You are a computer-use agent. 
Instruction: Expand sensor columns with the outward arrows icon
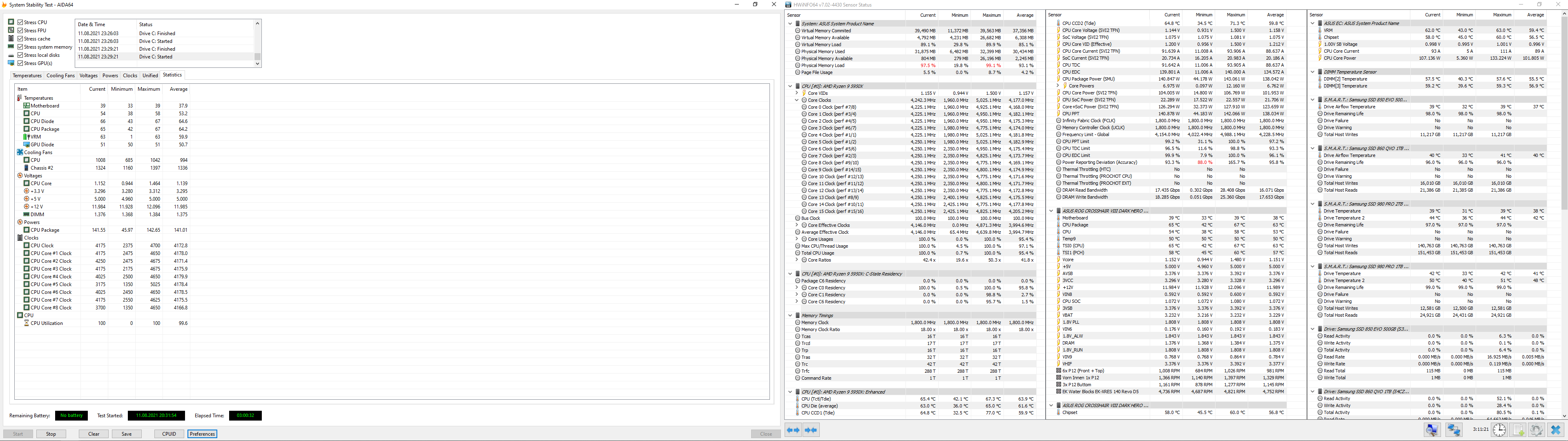(x=793, y=430)
